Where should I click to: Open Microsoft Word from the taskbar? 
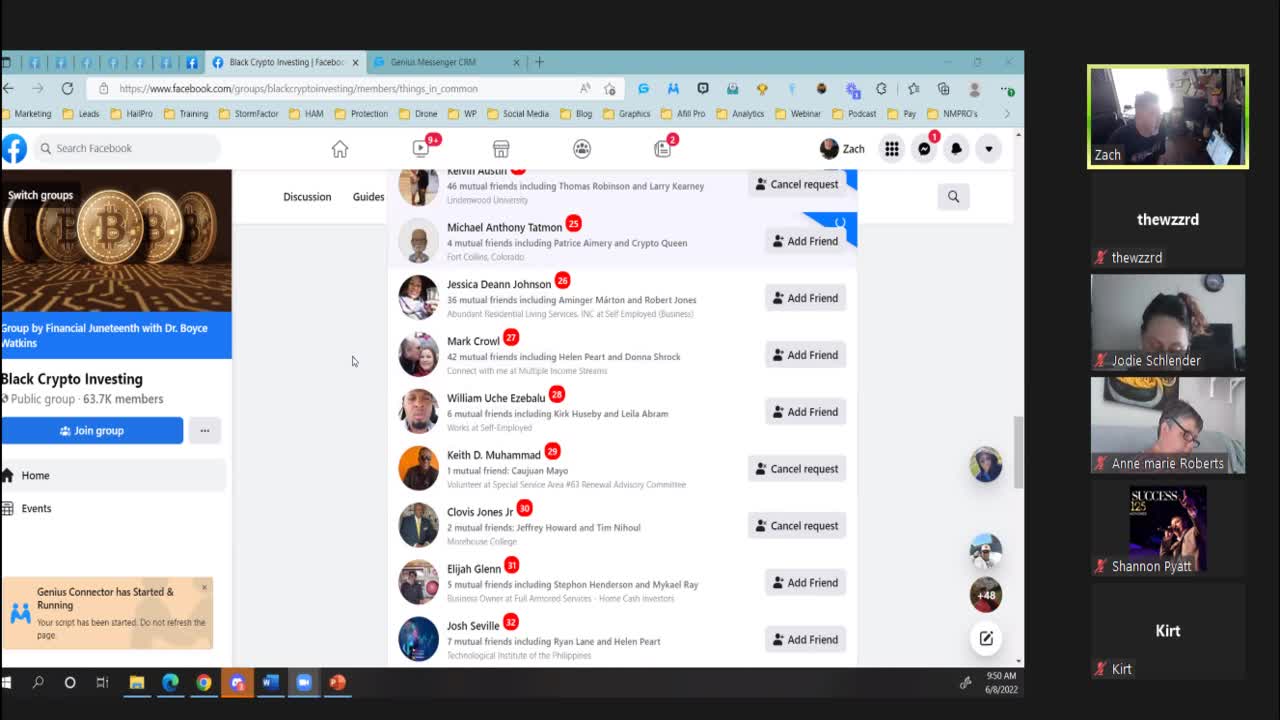270,683
